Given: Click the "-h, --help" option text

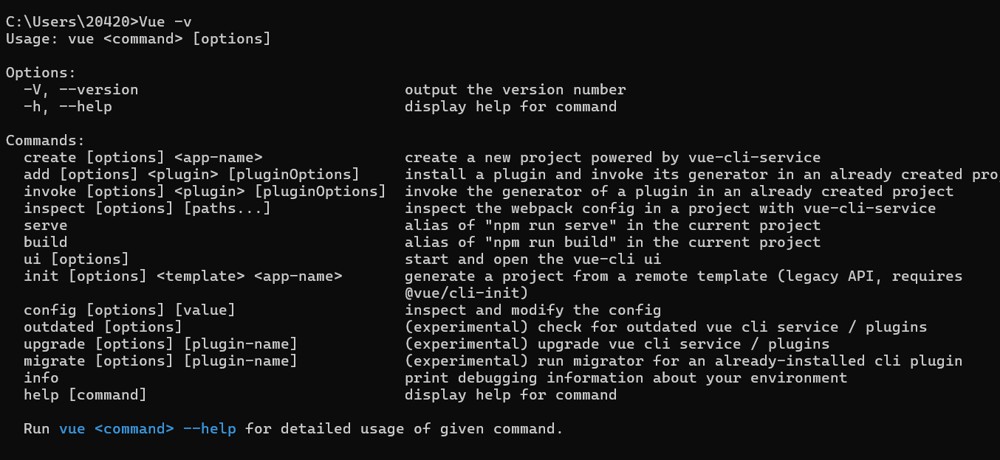Looking at the screenshot, I should [68, 107].
